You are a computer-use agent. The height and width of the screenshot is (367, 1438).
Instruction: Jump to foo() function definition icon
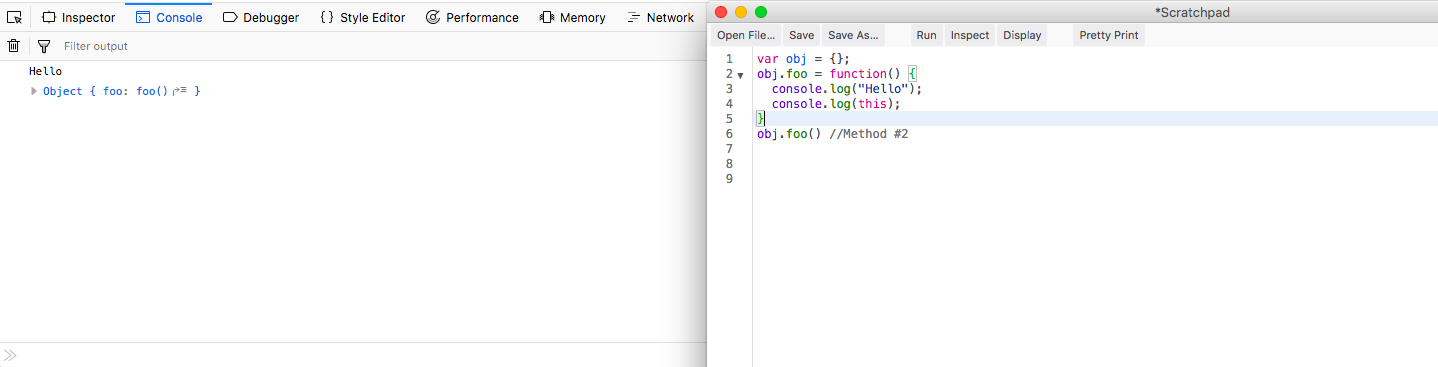point(181,91)
